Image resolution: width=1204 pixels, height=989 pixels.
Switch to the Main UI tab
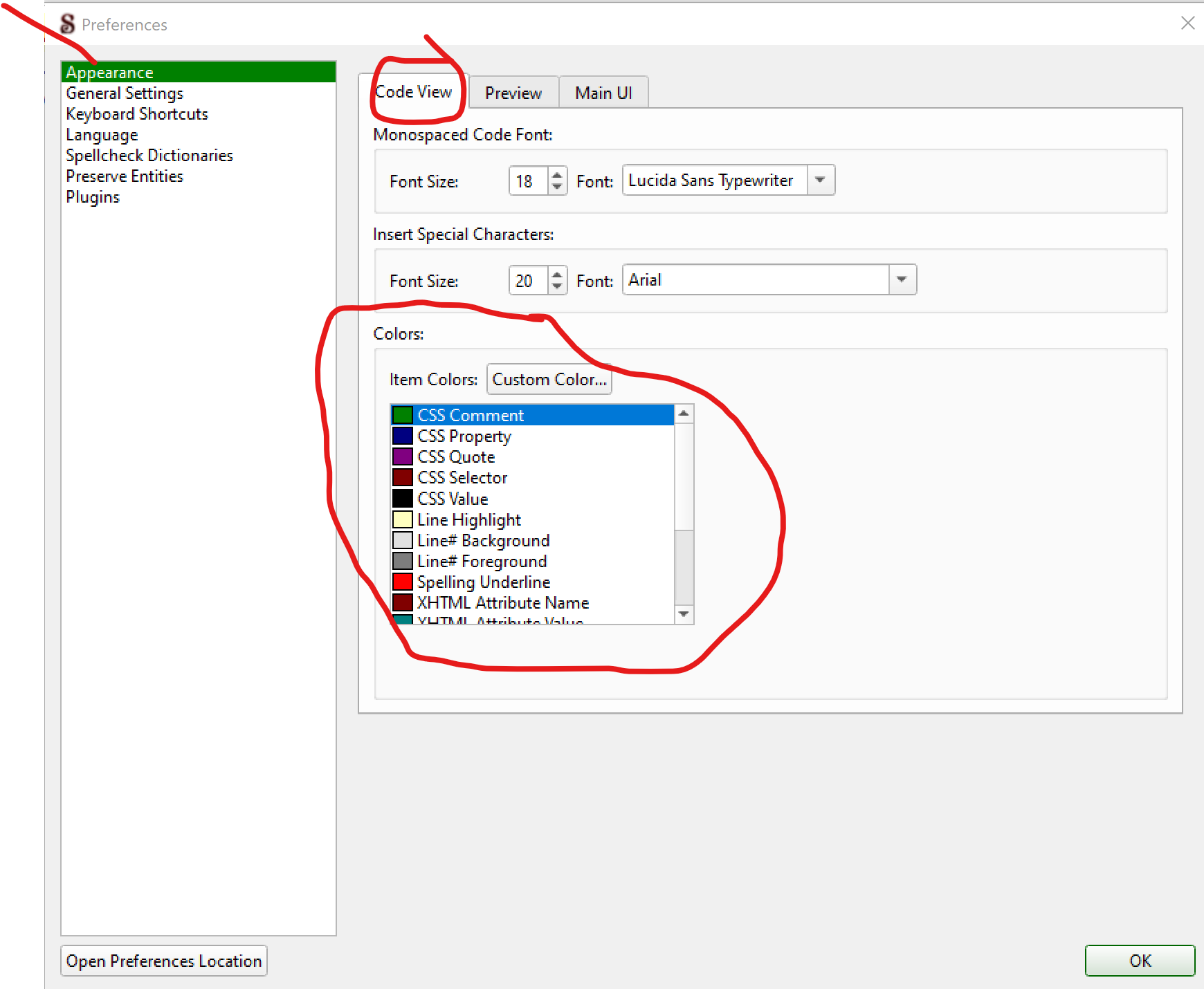603,93
